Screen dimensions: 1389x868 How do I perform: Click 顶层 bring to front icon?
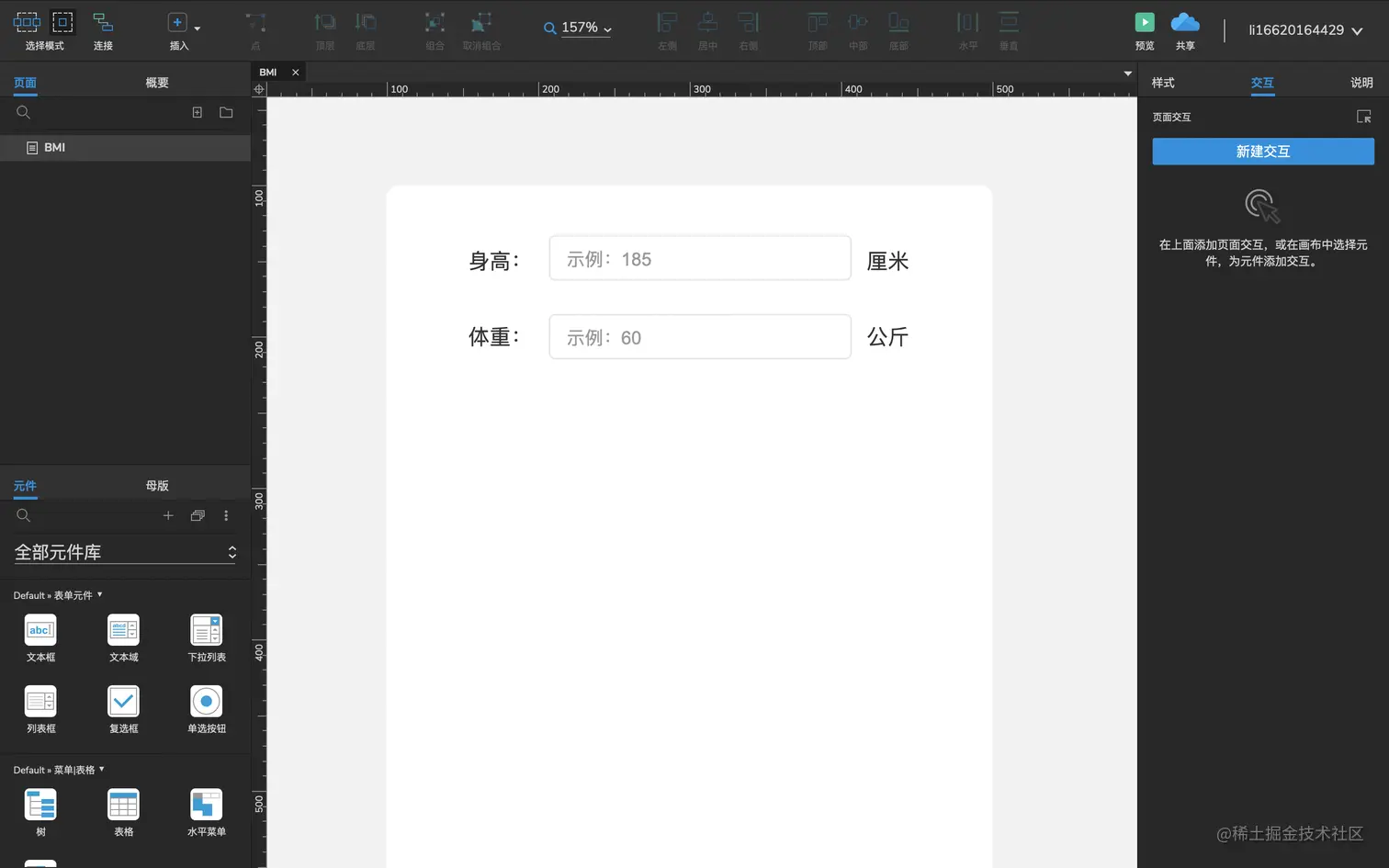click(x=325, y=23)
